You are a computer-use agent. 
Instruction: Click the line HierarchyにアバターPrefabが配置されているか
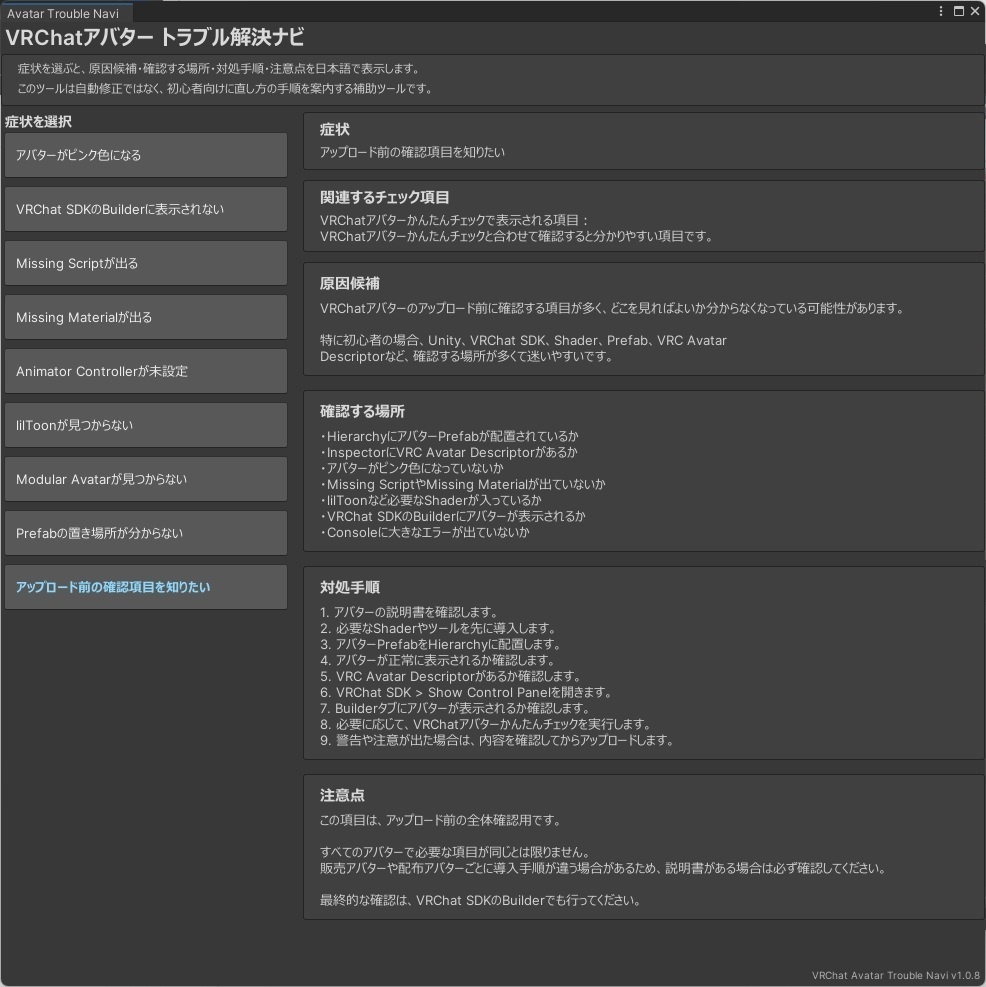tap(450, 436)
